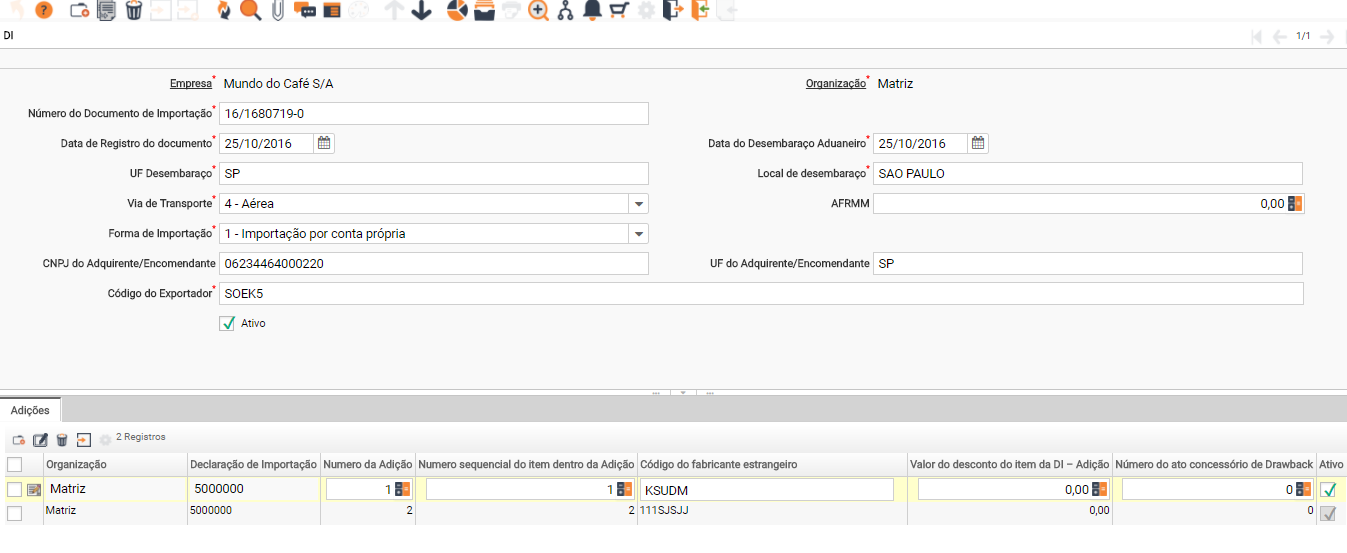The height and width of the screenshot is (553, 1347).
Task: Switch to the Adições tab
Action: point(30,410)
